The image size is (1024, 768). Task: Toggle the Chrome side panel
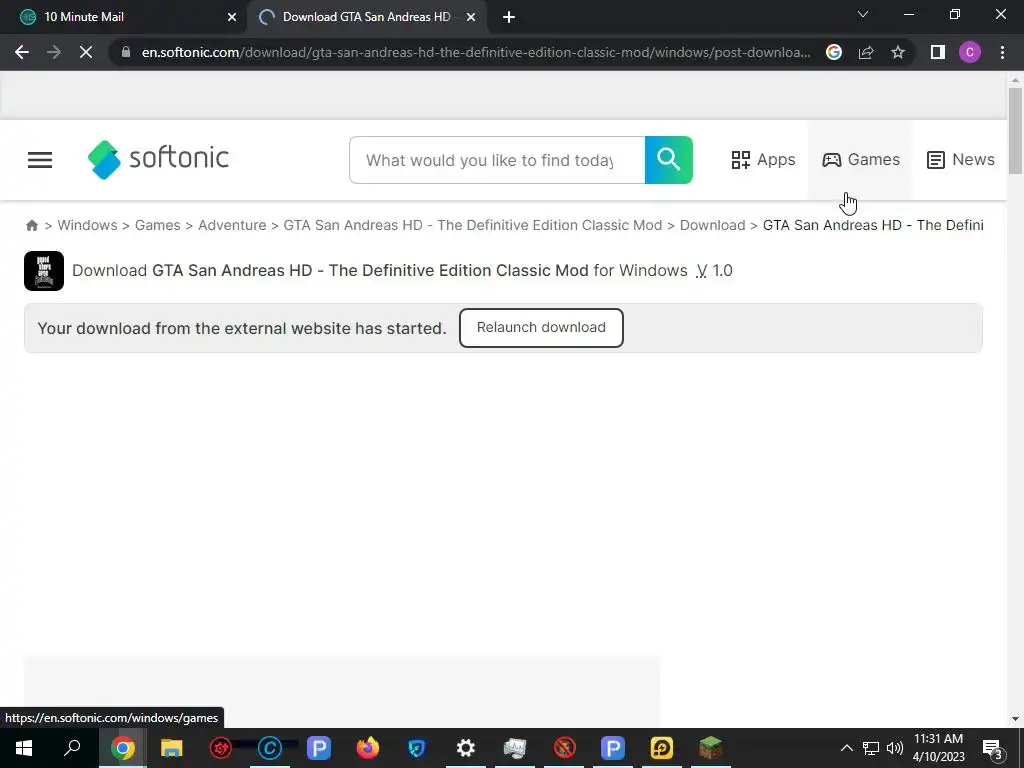click(938, 52)
